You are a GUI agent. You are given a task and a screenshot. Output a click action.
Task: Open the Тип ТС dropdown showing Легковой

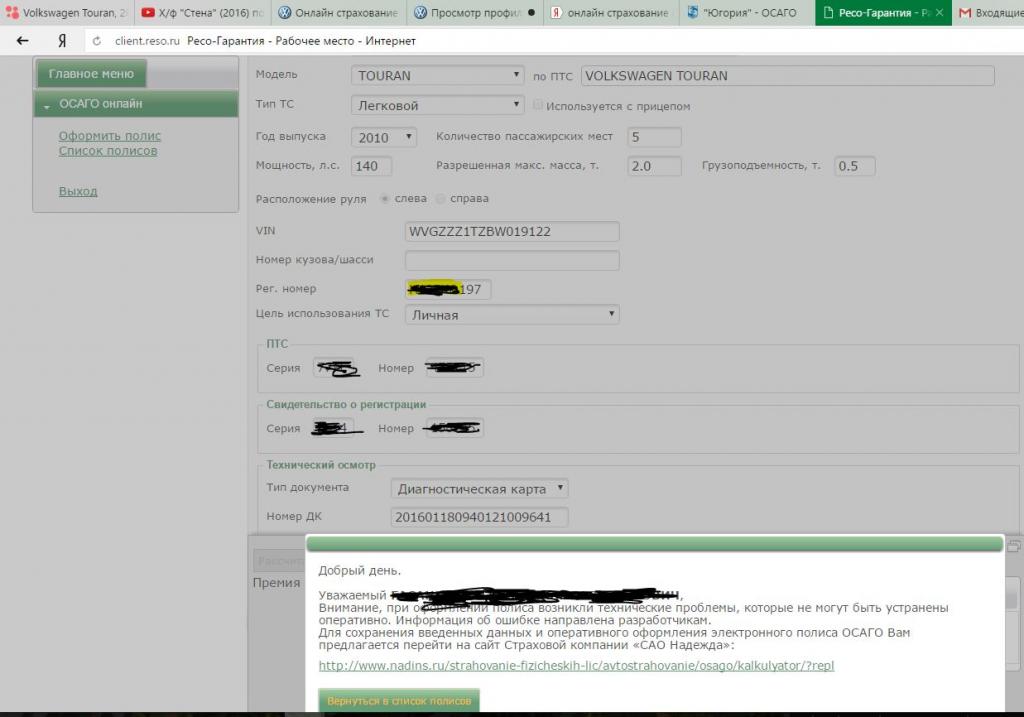438,105
